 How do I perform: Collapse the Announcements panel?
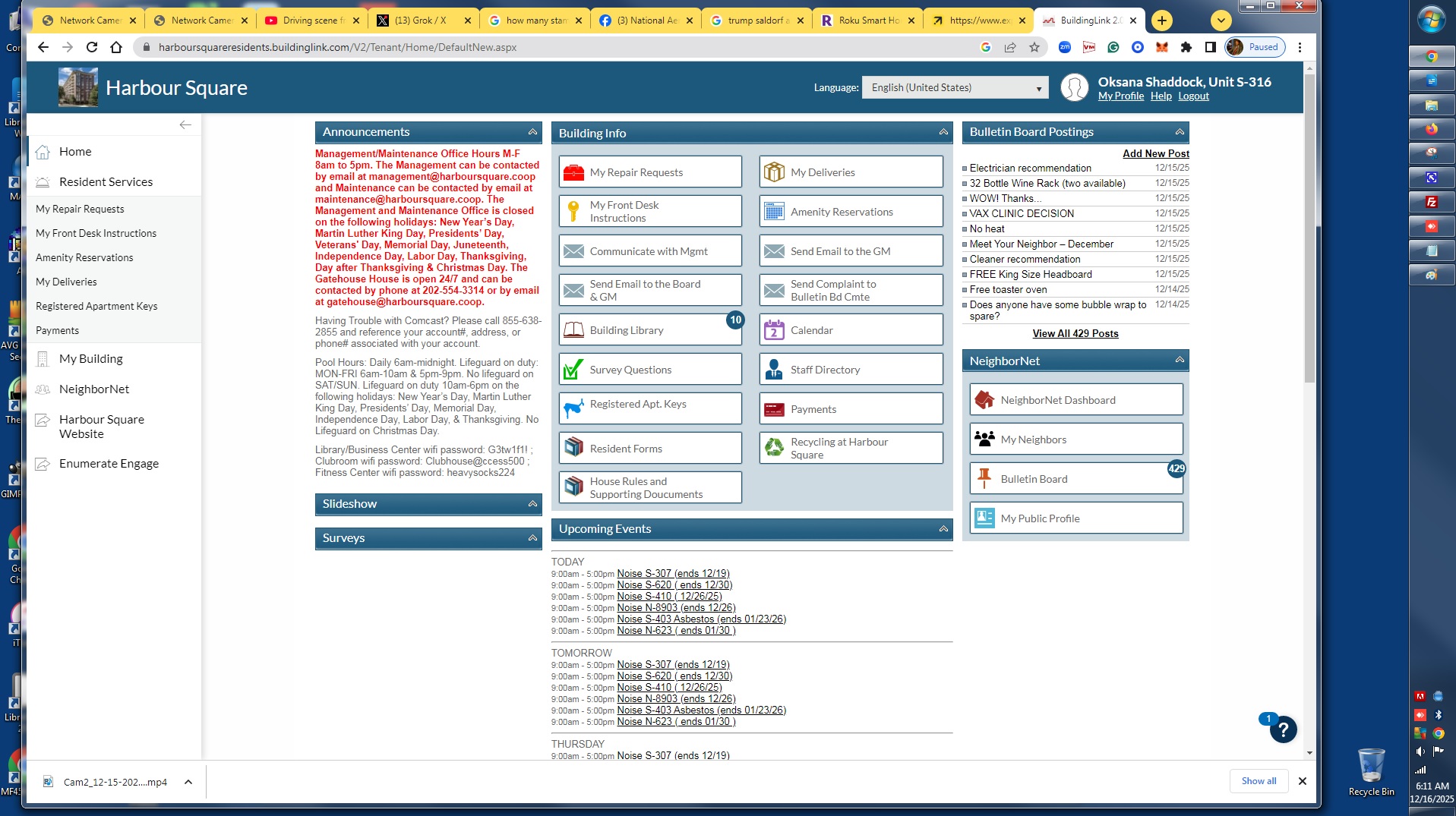tap(532, 132)
